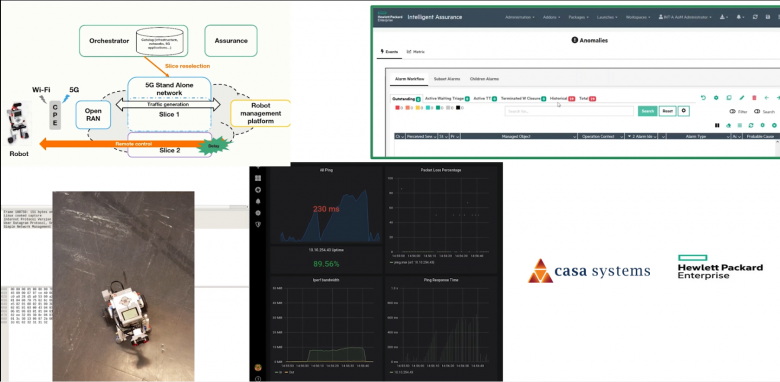Click black severity color swatch
The height and width of the screenshot is (382, 780).
click(x=459, y=107)
